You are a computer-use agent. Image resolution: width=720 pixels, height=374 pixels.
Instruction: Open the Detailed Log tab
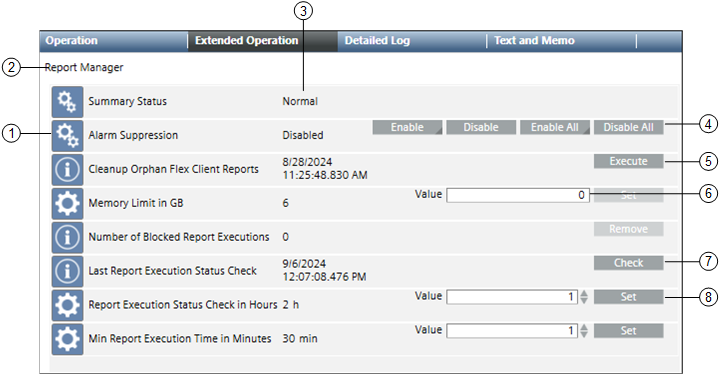tap(412, 41)
